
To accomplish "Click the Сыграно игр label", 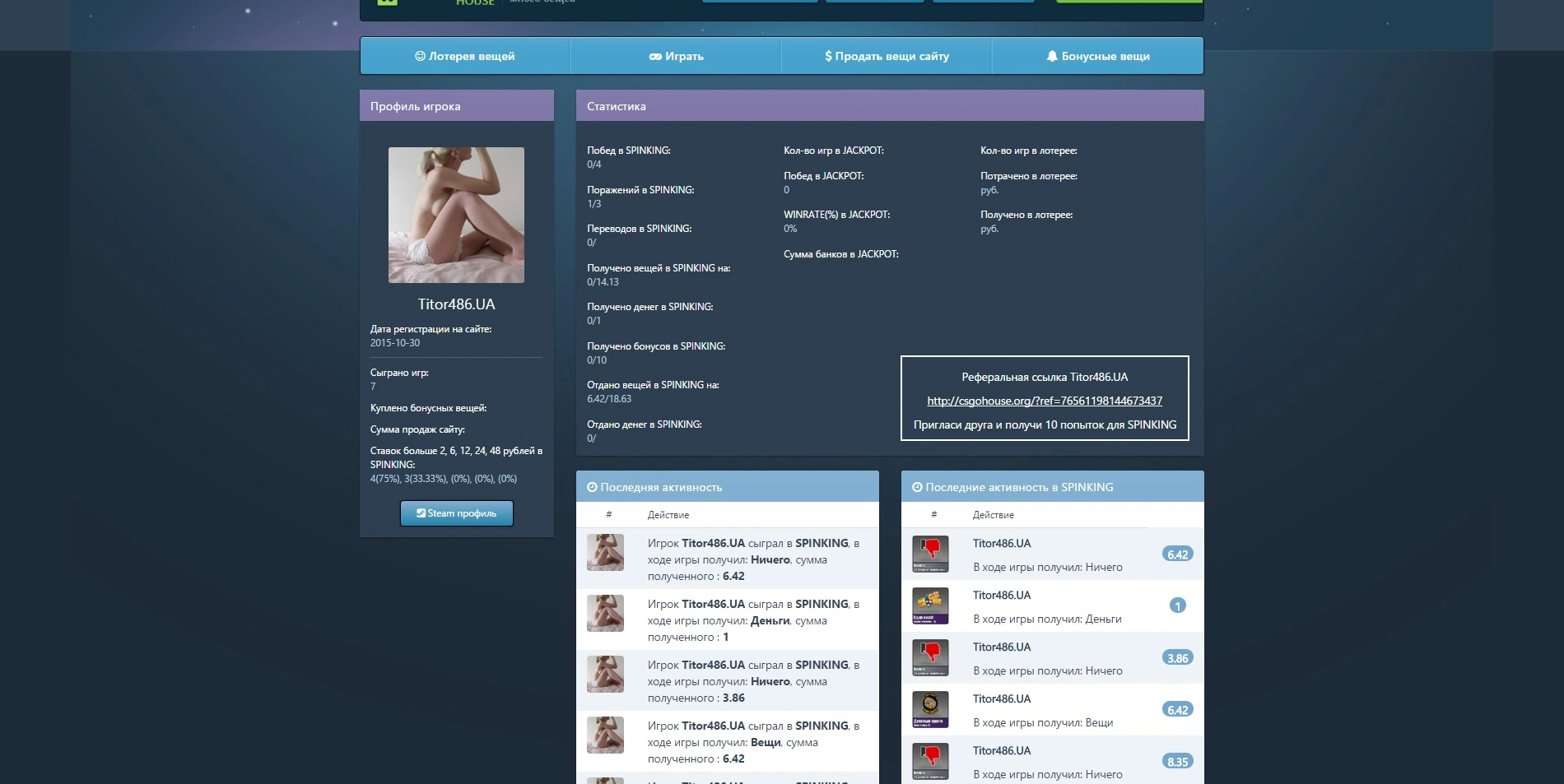I will (399, 373).
